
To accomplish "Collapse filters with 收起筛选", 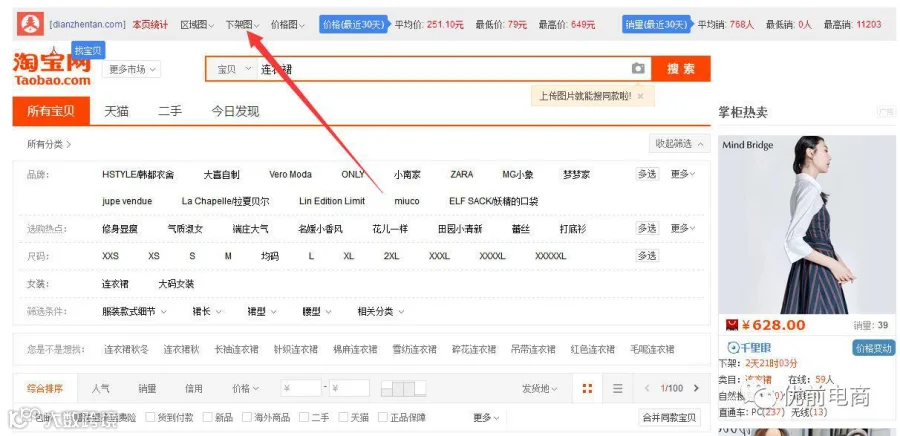I will click(679, 143).
